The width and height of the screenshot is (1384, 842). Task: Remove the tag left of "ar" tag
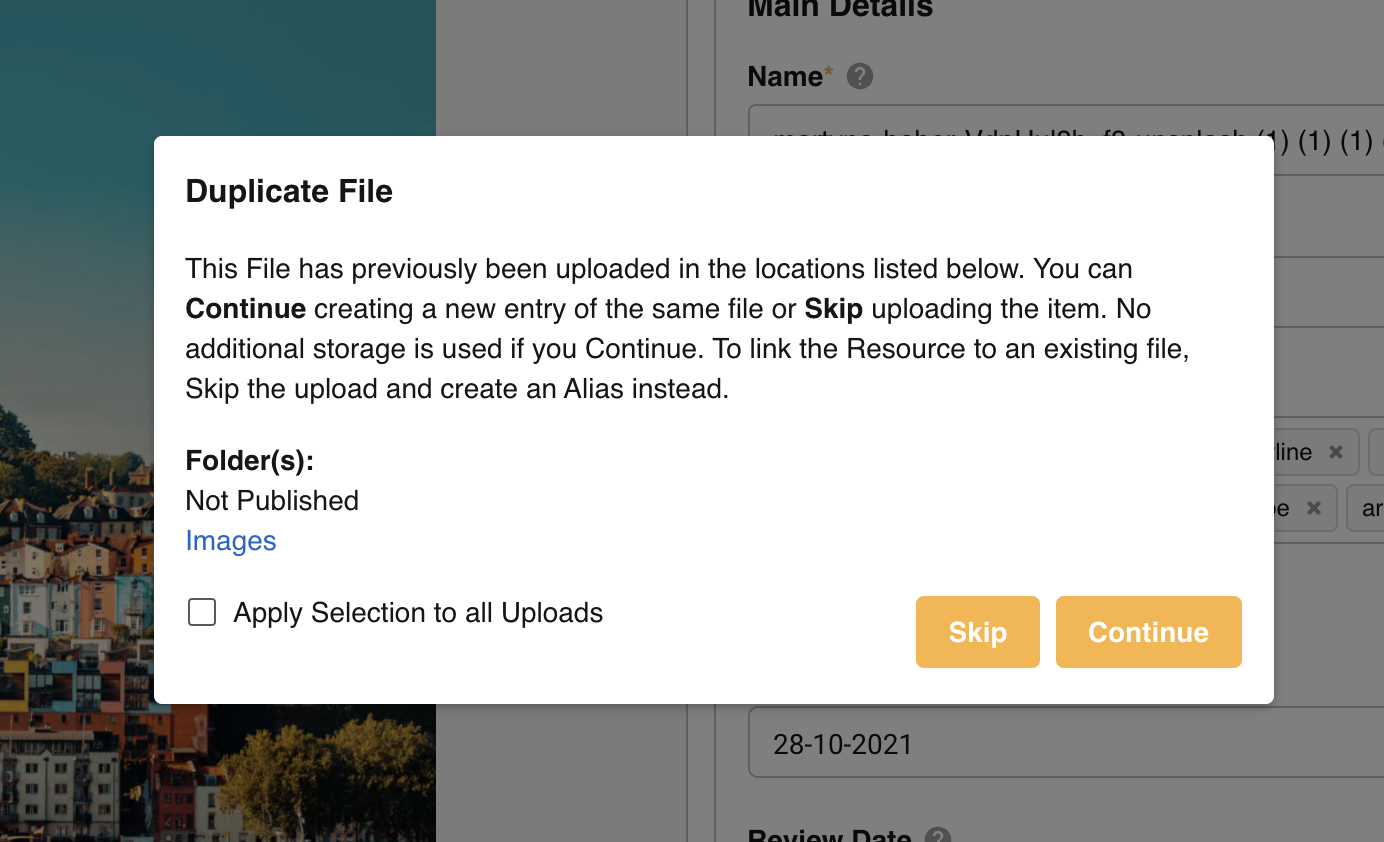[1314, 508]
